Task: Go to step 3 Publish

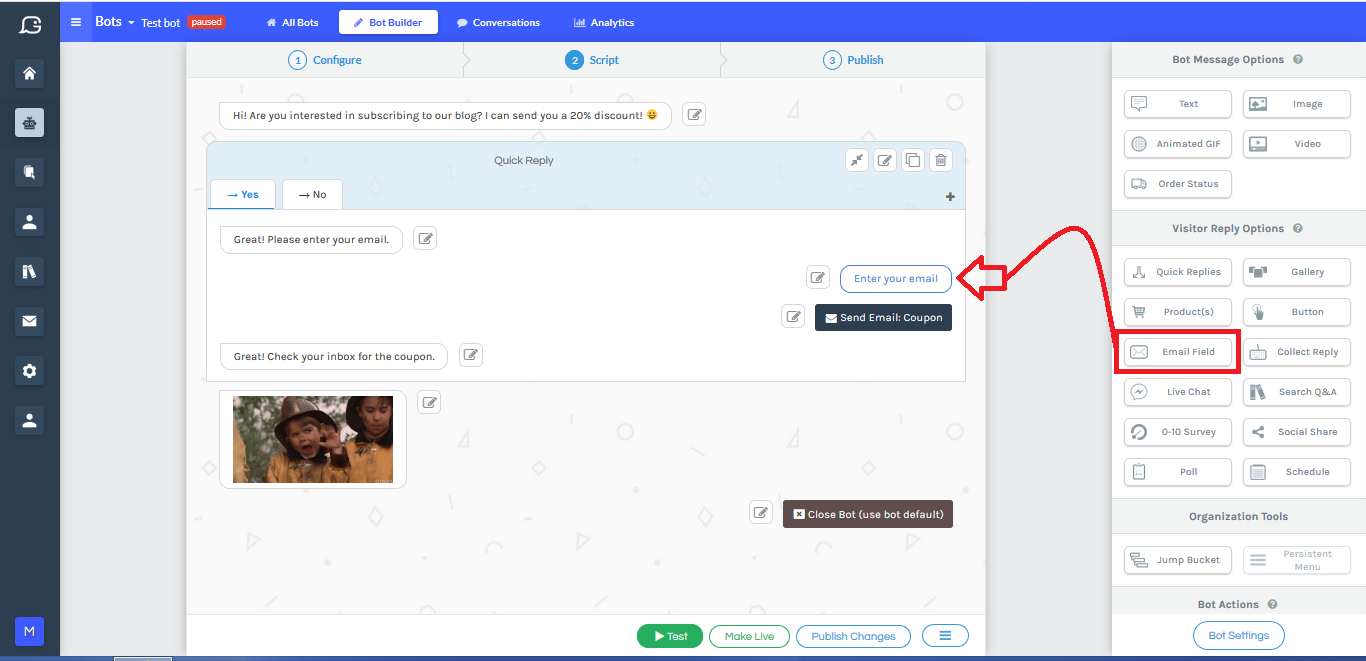Action: 853,60
